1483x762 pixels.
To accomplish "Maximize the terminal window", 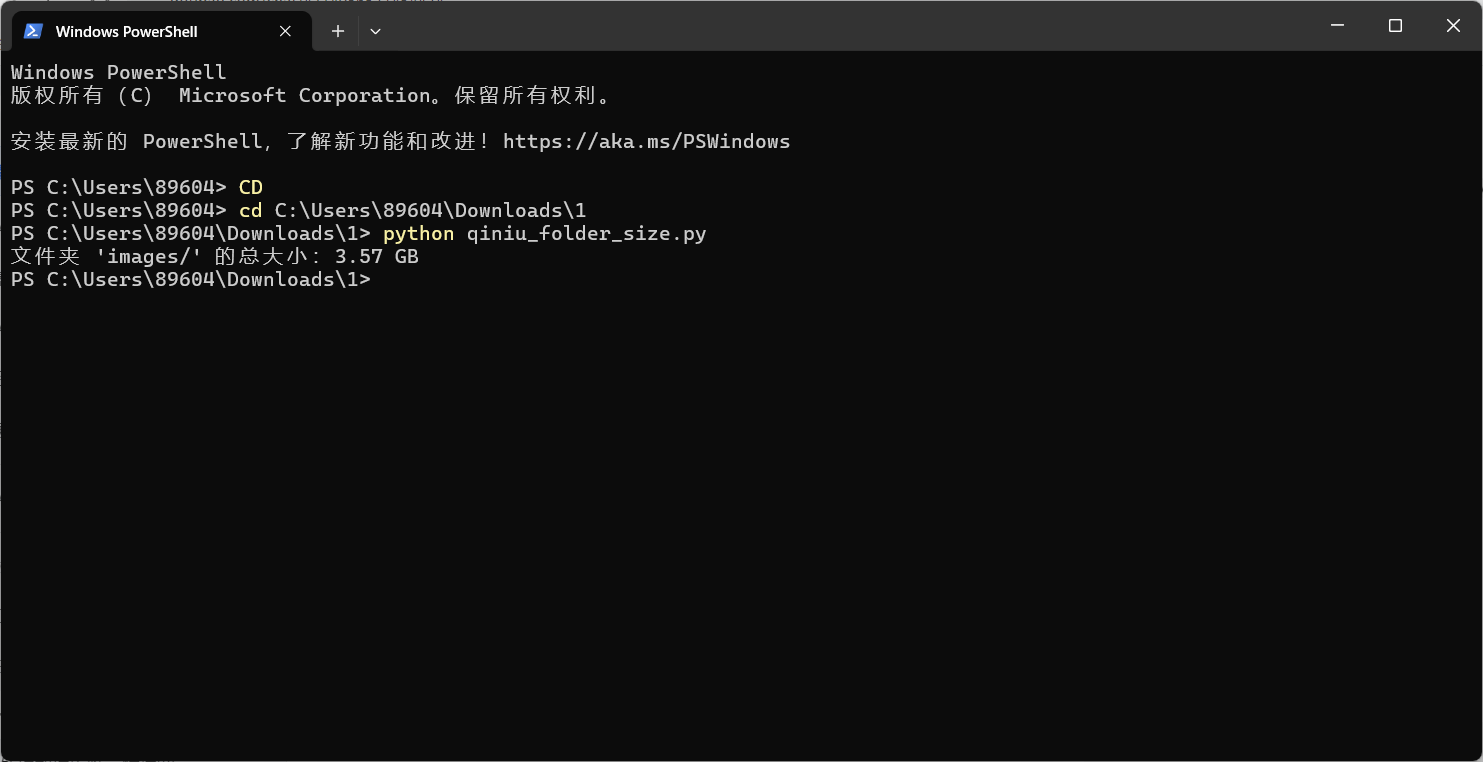I will click(x=1395, y=26).
